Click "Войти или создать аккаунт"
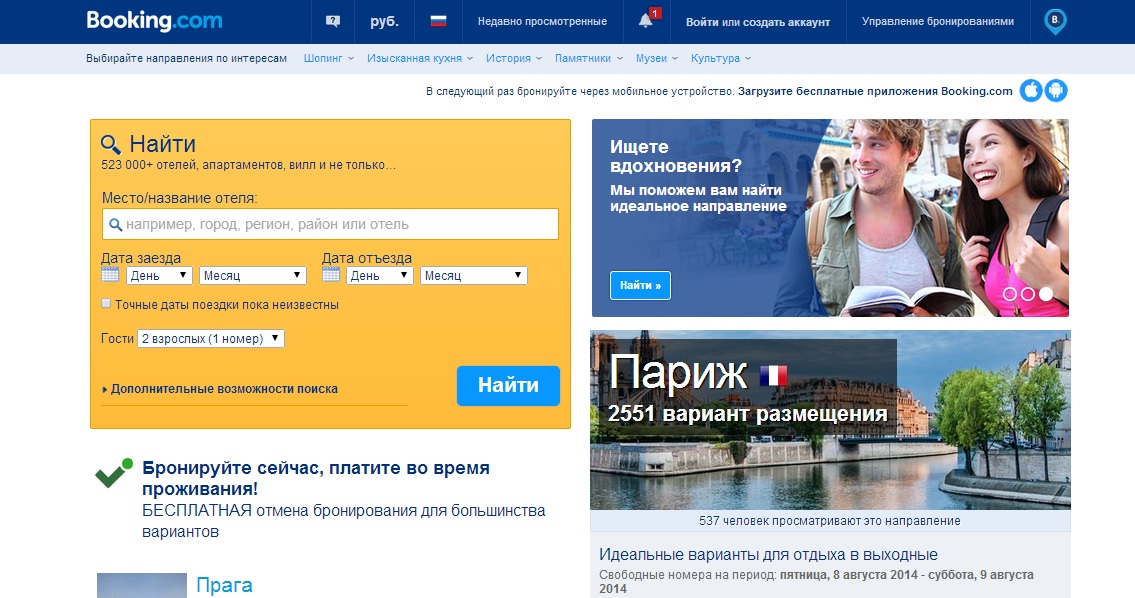The image size is (1135, 598). pos(758,22)
